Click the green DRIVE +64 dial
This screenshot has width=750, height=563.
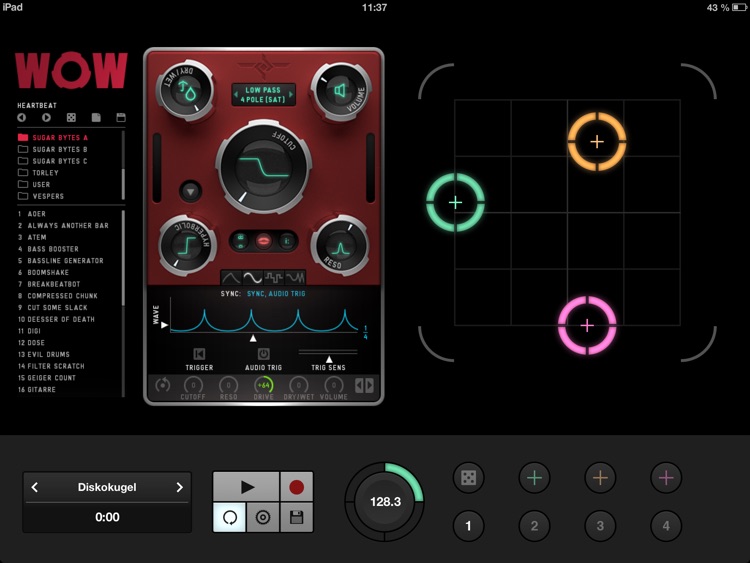(x=264, y=385)
